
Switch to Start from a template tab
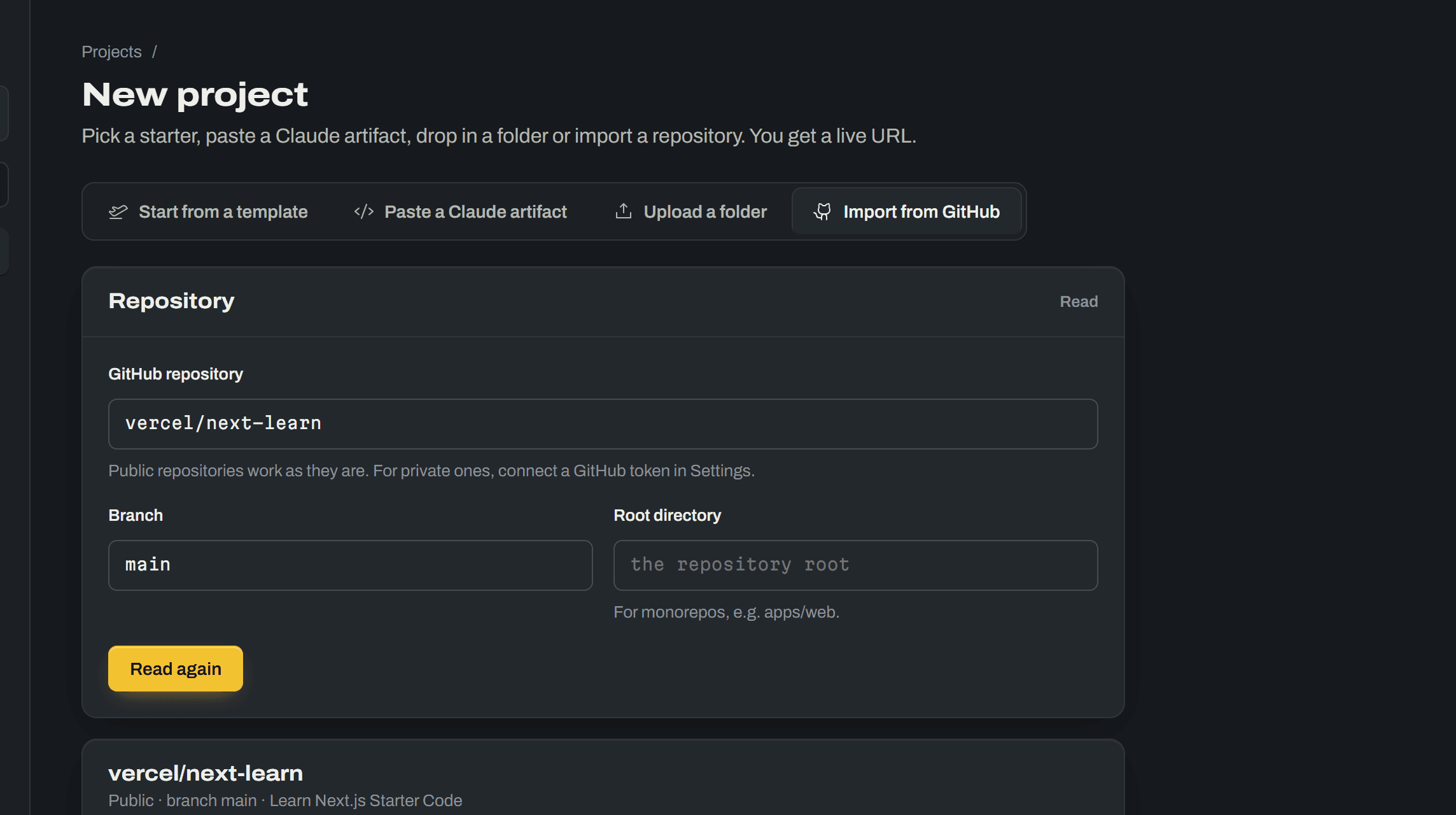(208, 212)
